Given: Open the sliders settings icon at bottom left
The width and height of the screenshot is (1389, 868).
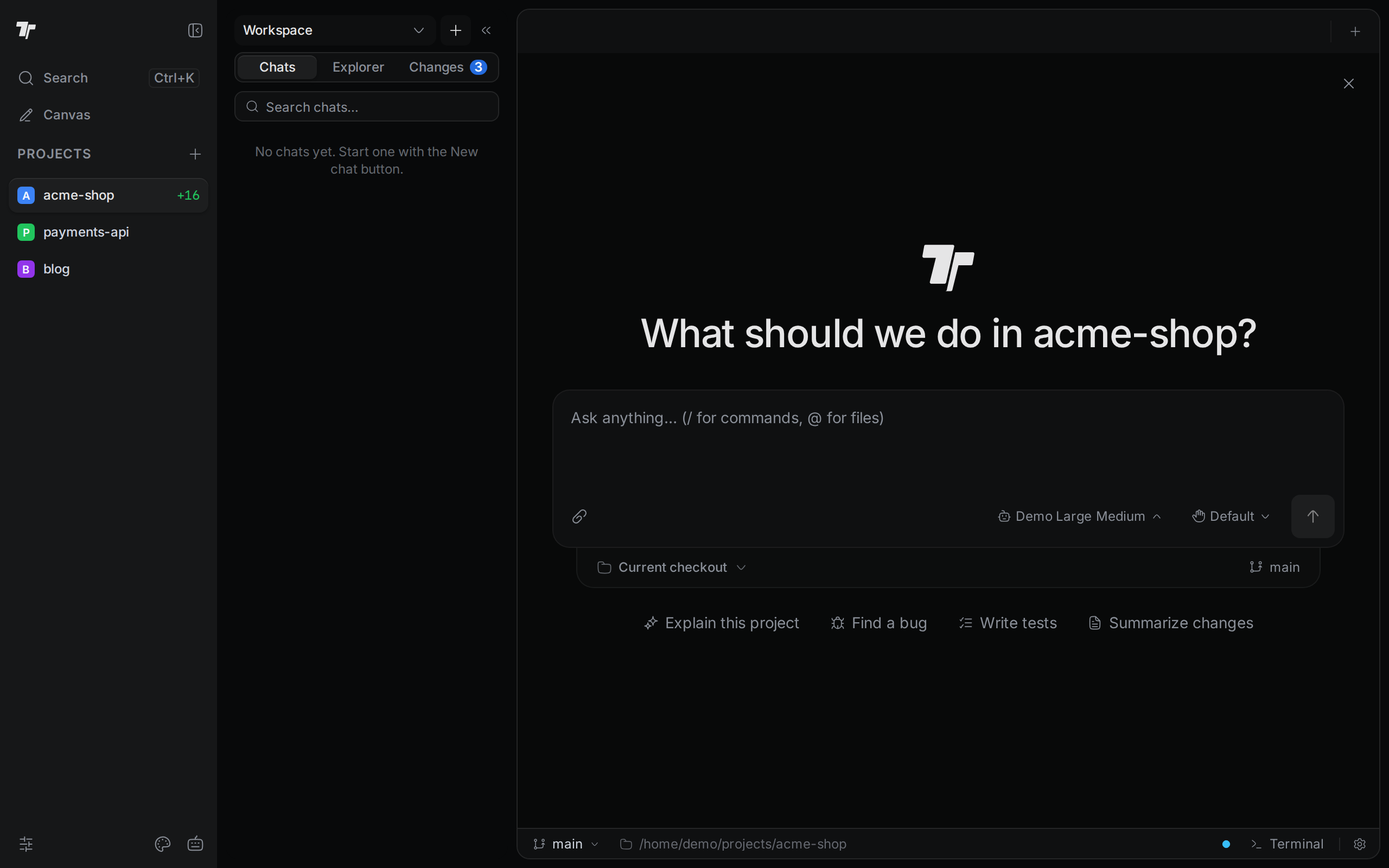Looking at the screenshot, I should pyautogui.click(x=26, y=843).
